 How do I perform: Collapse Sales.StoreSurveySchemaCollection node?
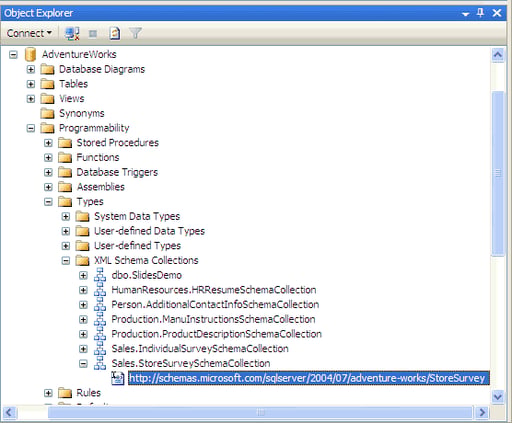tap(83, 363)
